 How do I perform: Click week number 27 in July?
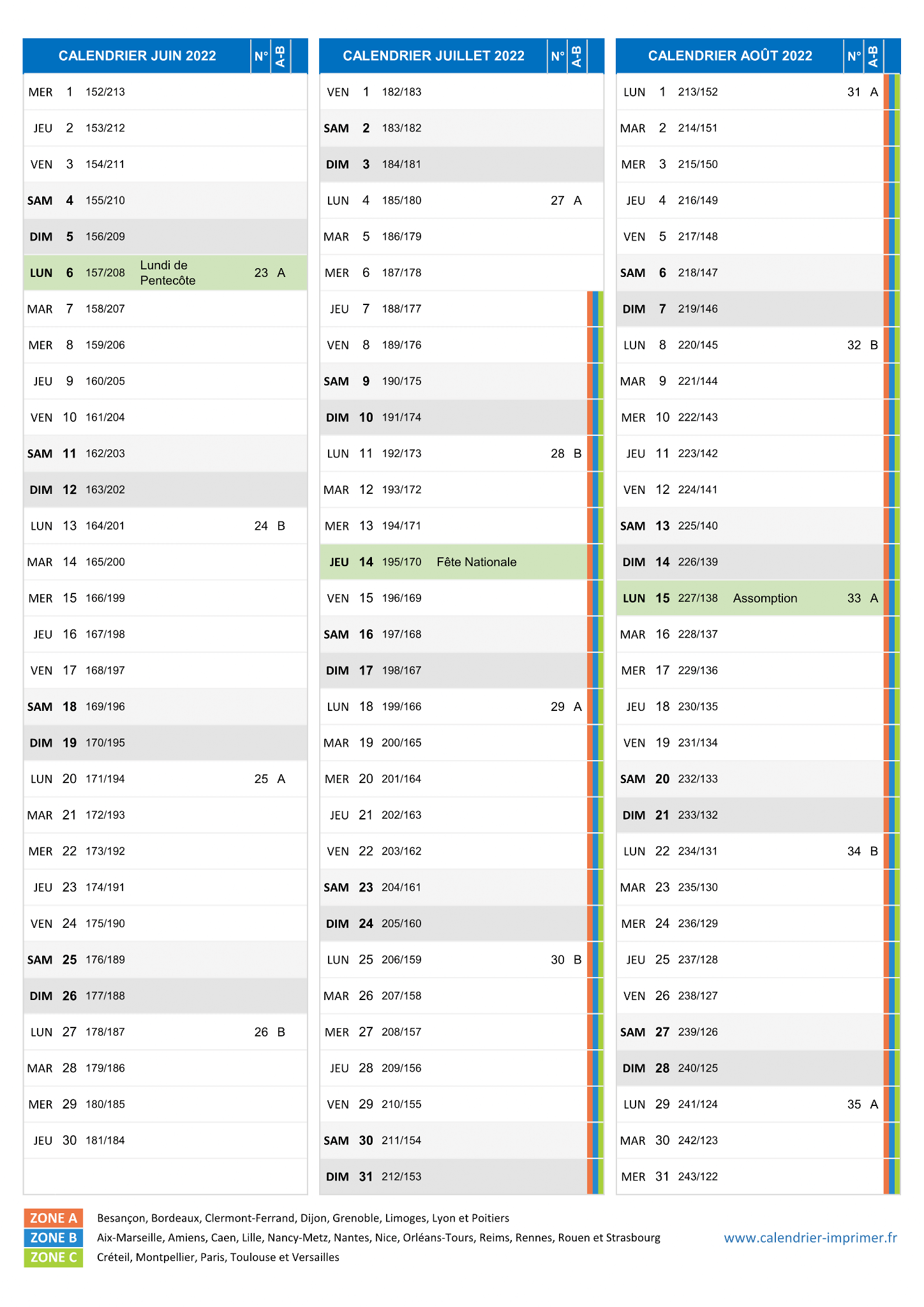[x=558, y=200]
